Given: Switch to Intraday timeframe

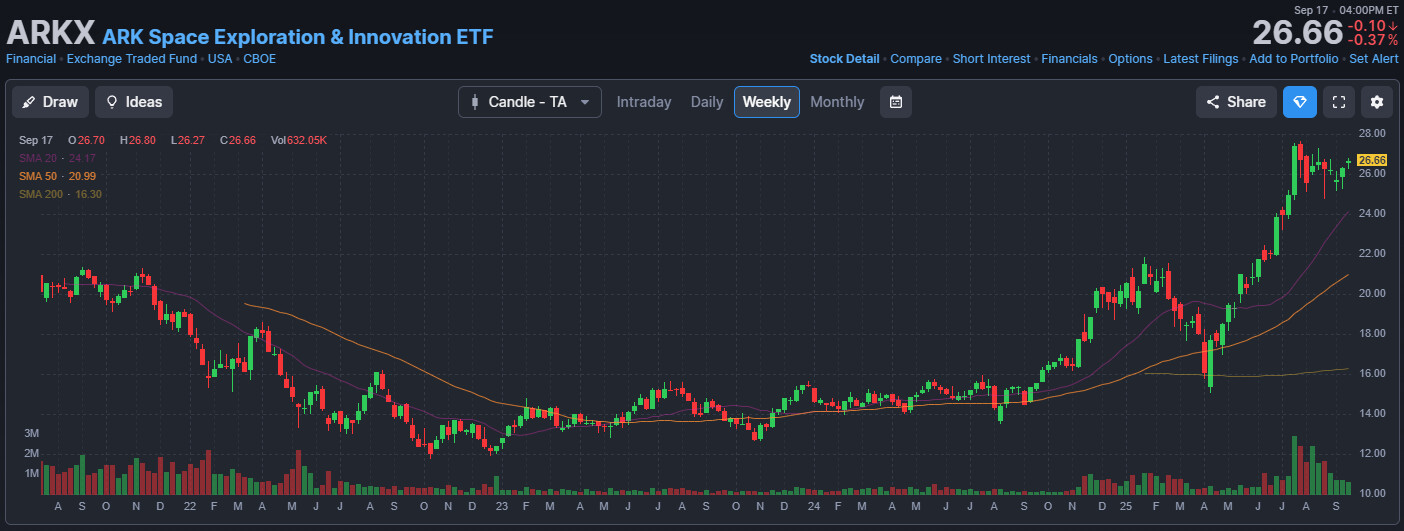Looking at the screenshot, I should [644, 102].
